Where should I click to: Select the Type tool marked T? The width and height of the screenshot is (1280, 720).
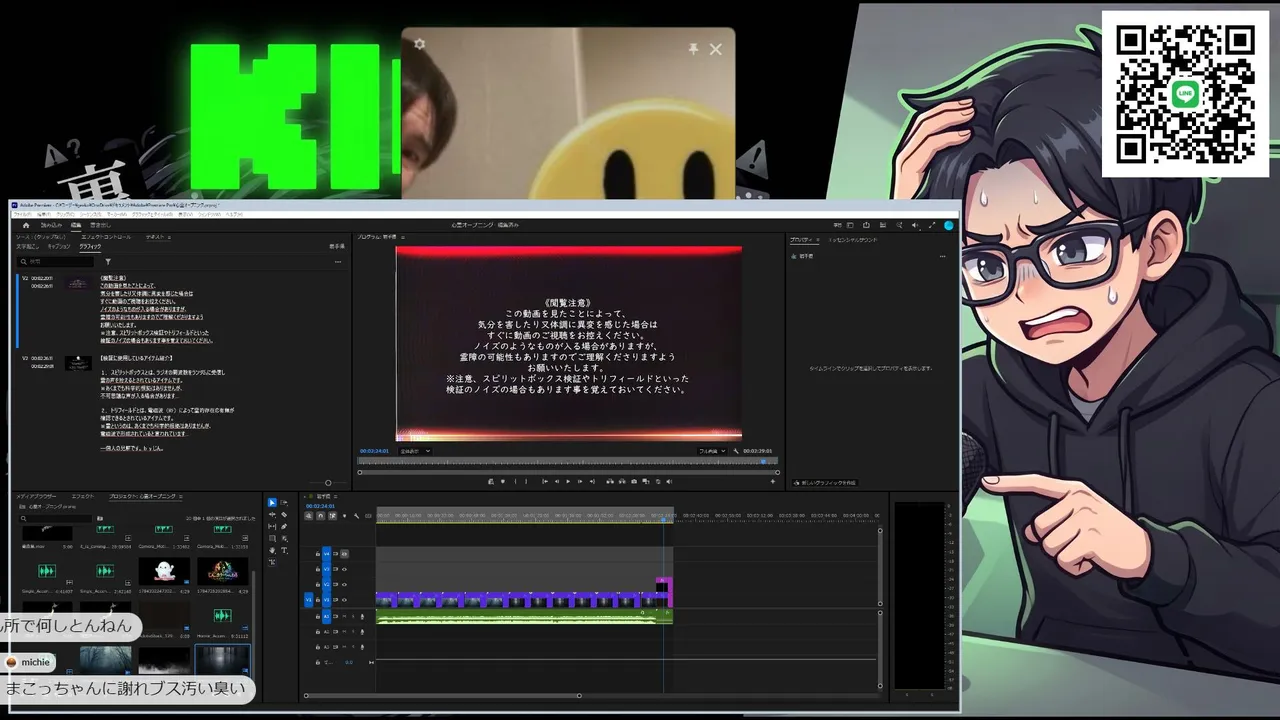(284, 550)
